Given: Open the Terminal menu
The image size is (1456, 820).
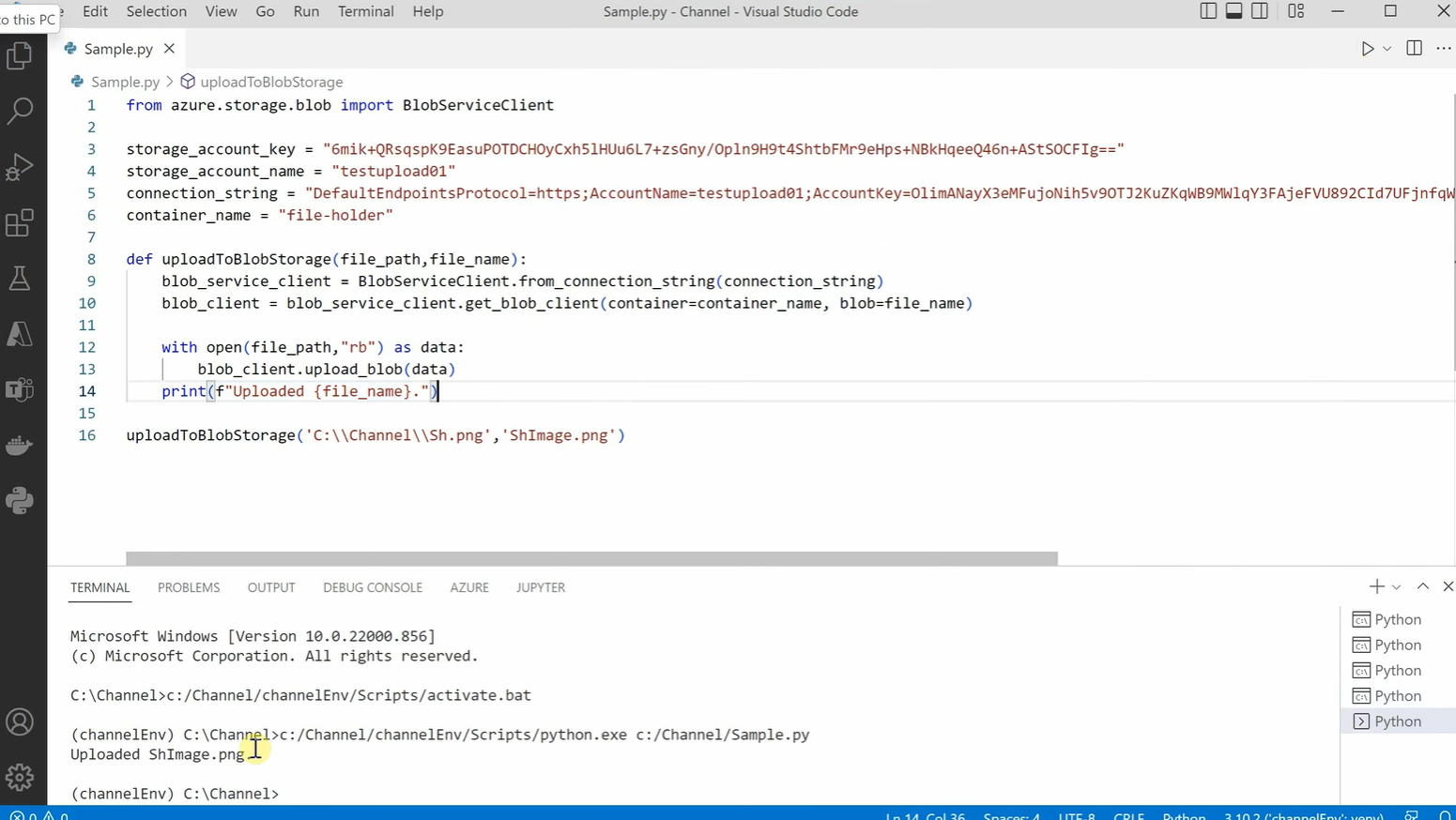Looking at the screenshot, I should pyautogui.click(x=365, y=11).
